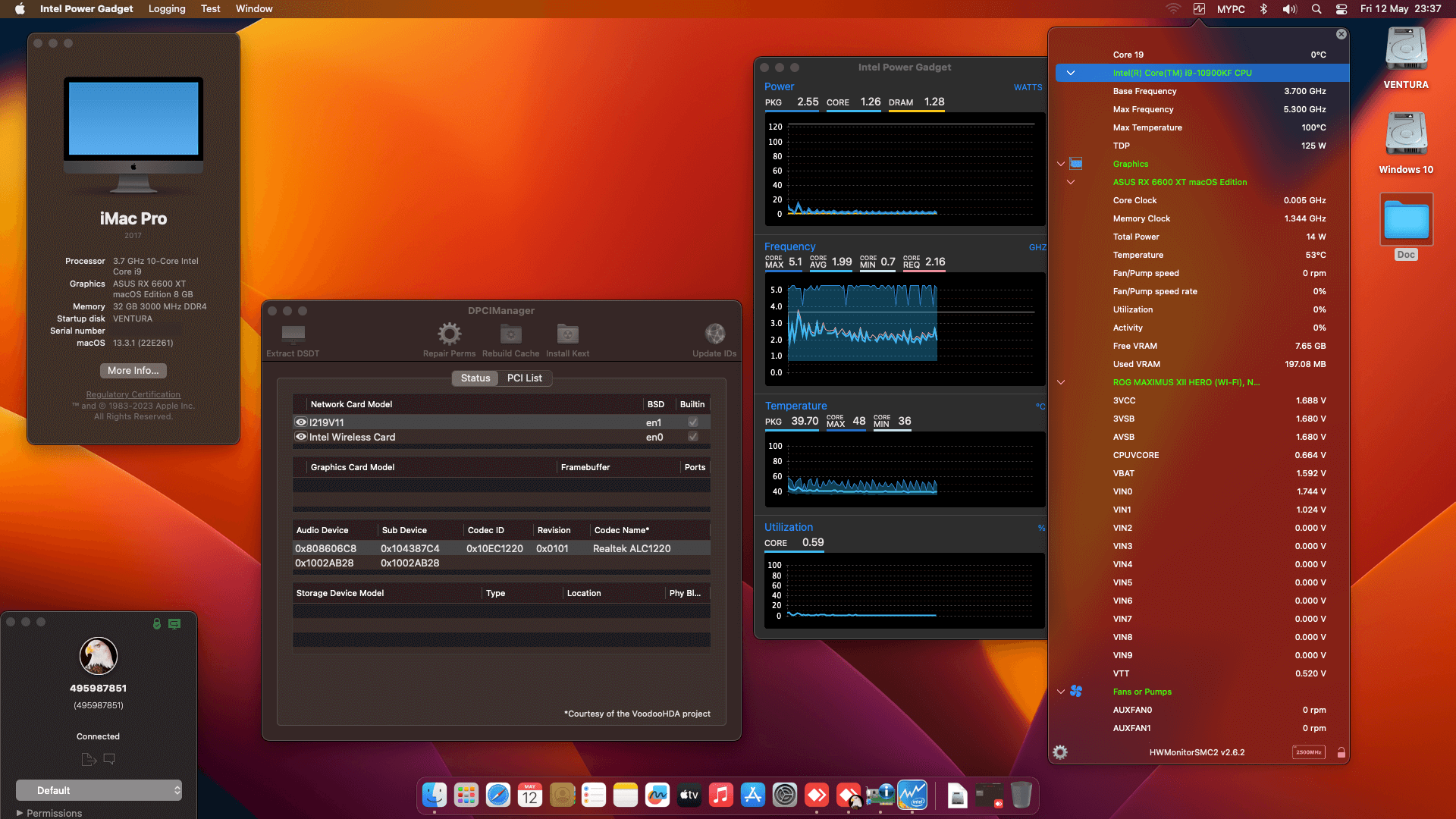Click the Repair Perms gear icon
1456x819 pixels.
coord(449,334)
